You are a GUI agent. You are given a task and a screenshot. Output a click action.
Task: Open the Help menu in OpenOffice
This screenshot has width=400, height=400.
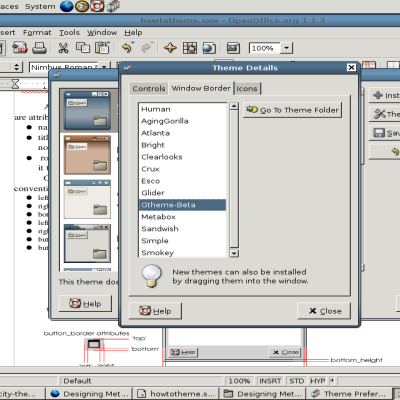(133, 33)
